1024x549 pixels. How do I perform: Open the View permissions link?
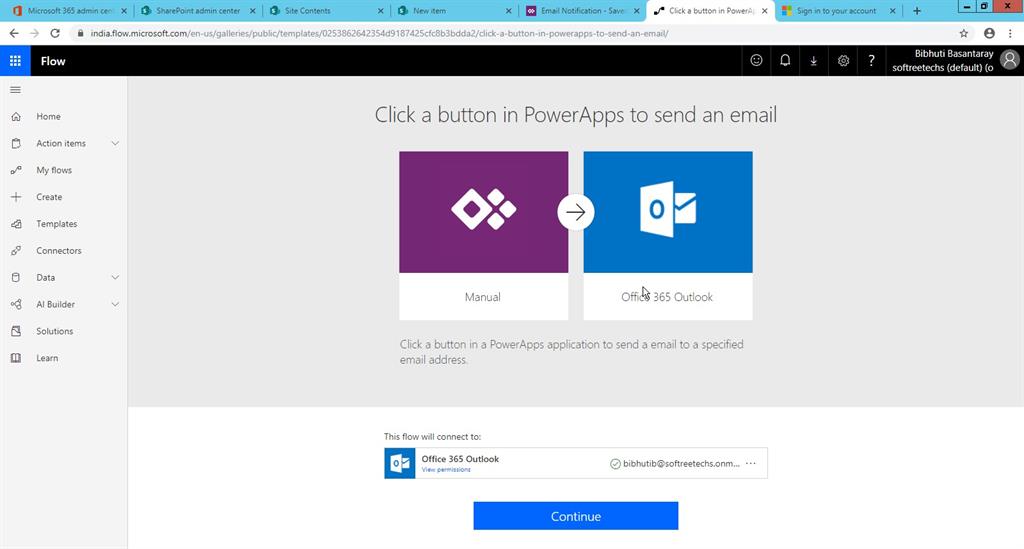(446, 469)
